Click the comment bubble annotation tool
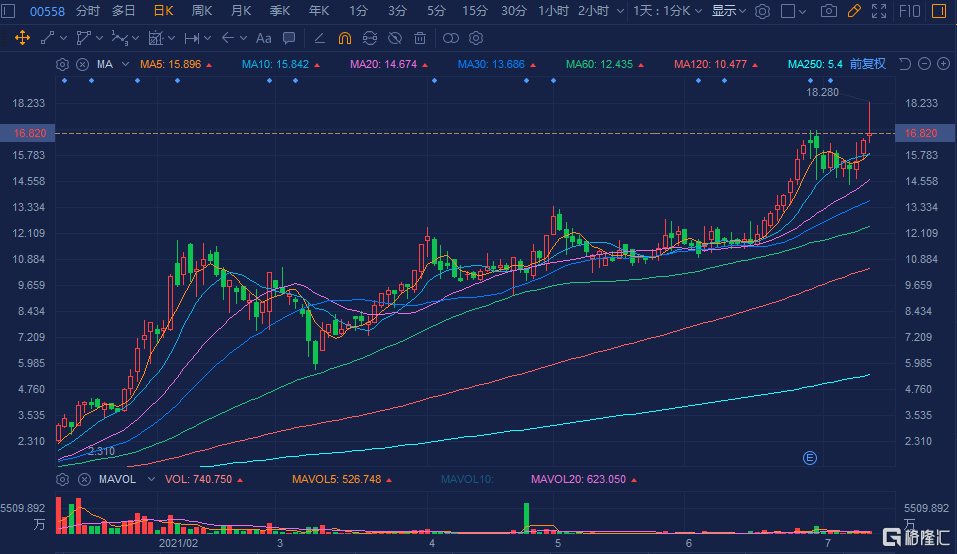957x554 pixels. 289,38
